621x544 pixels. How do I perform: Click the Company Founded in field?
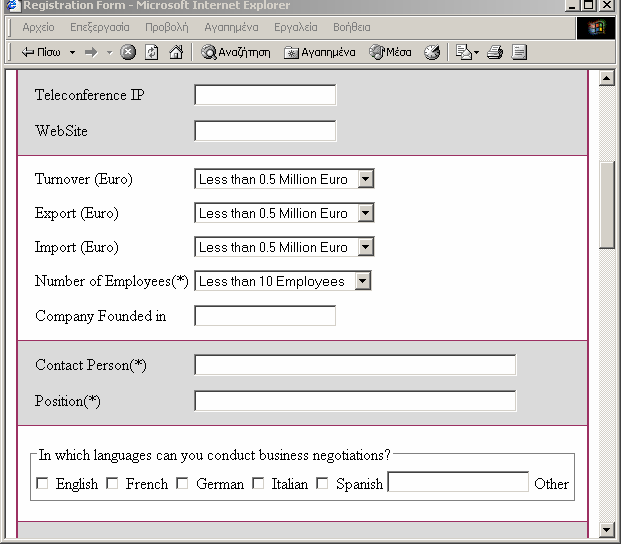[265, 316]
